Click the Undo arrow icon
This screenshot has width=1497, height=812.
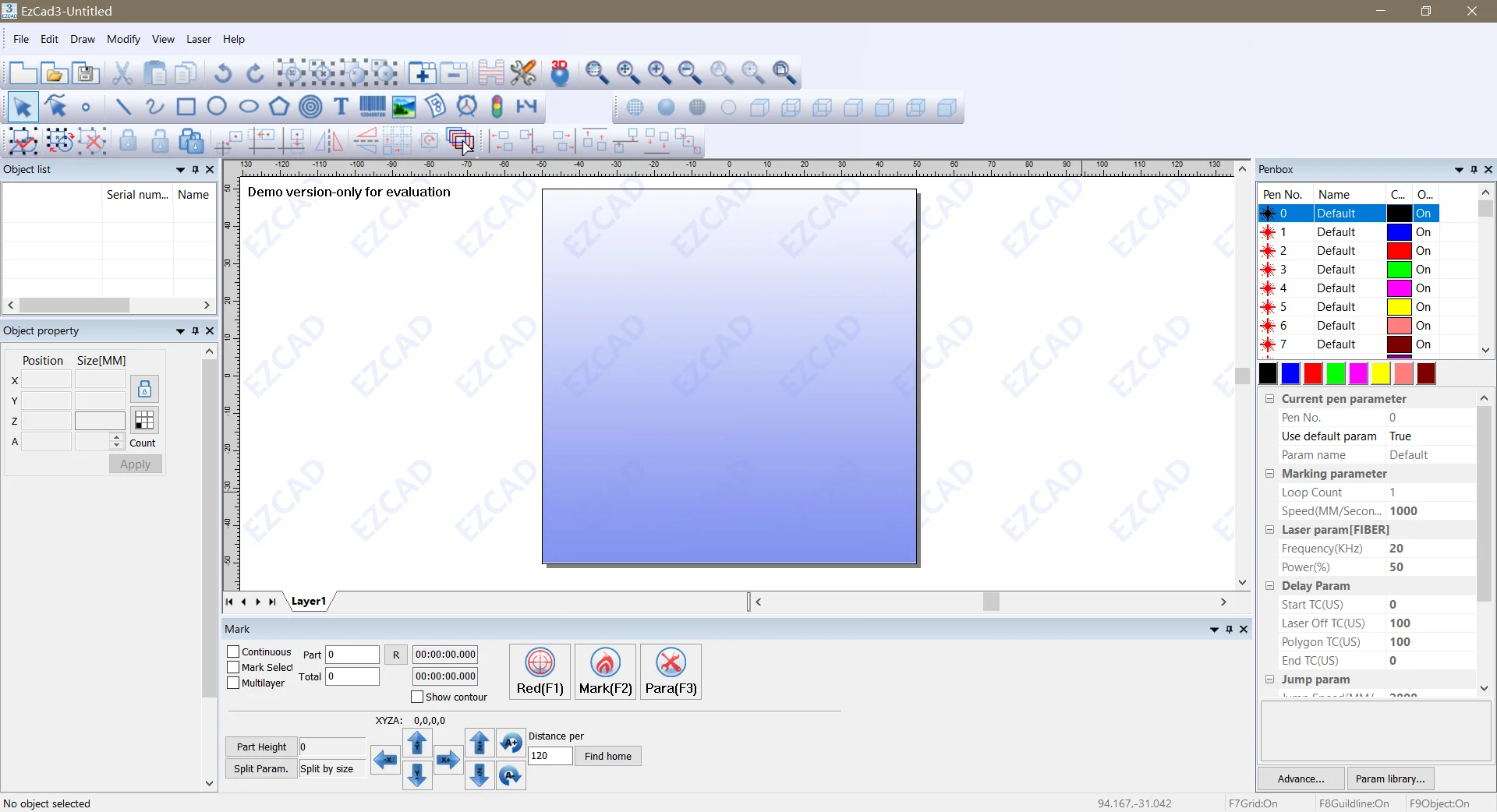[223, 73]
